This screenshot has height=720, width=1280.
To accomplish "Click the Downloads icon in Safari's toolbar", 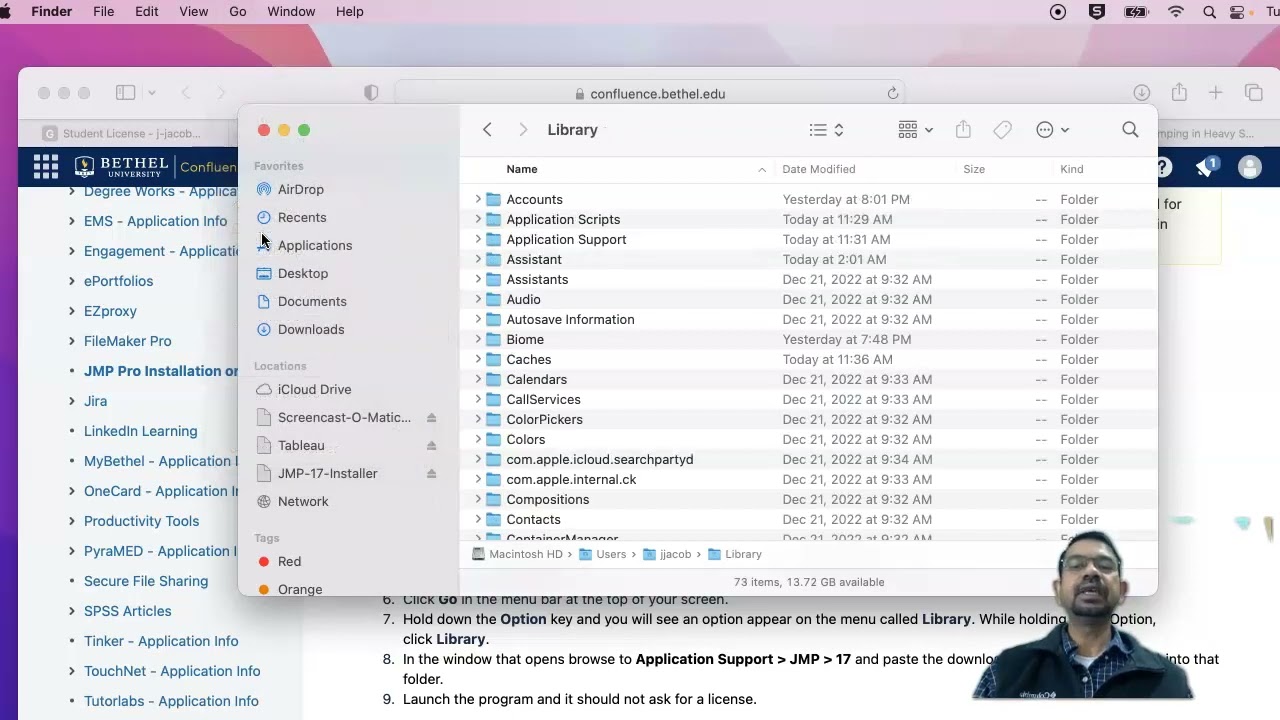I will pyautogui.click(x=1141, y=91).
